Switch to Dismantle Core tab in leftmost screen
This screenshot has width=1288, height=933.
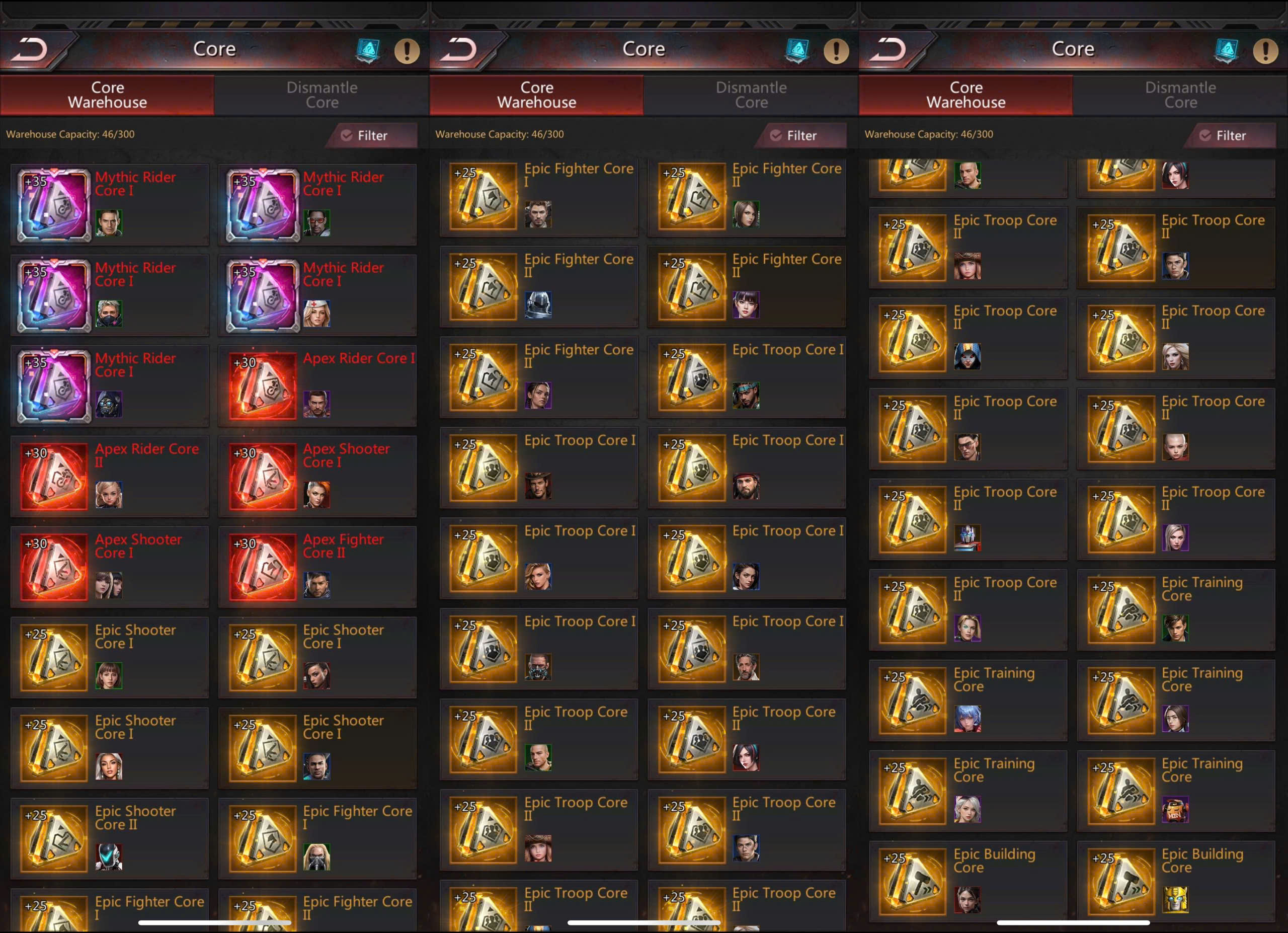point(322,95)
